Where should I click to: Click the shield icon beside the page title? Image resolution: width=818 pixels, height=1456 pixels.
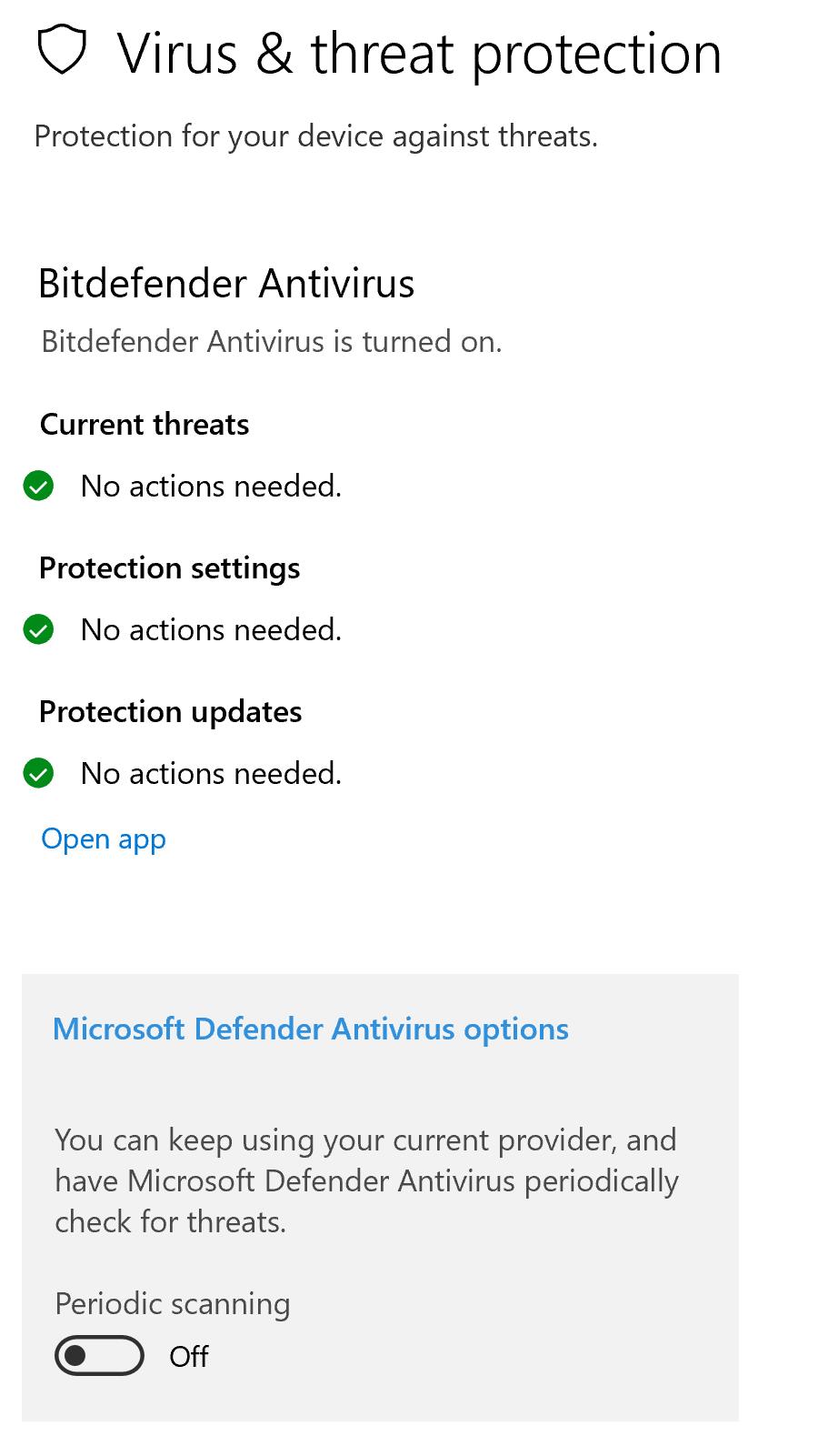pos(62,50)
